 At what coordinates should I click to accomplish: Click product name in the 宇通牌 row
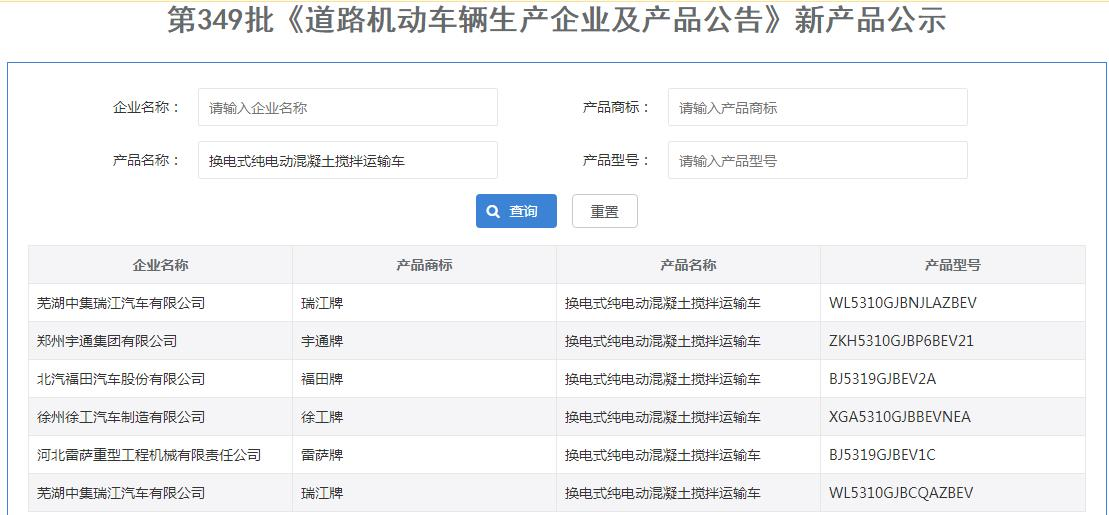pyautogui.click(x=663, y=341)
